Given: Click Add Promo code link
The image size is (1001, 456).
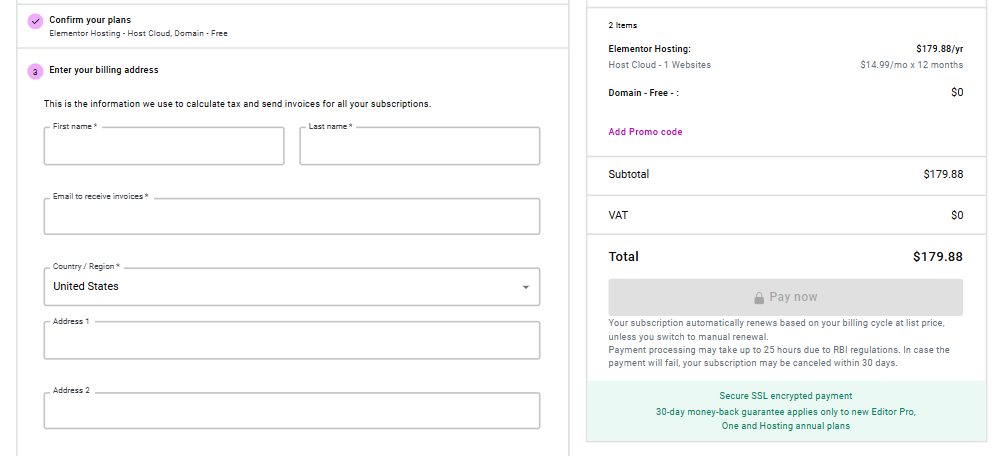Looking at the screenshot, I should tap(645, 132).
